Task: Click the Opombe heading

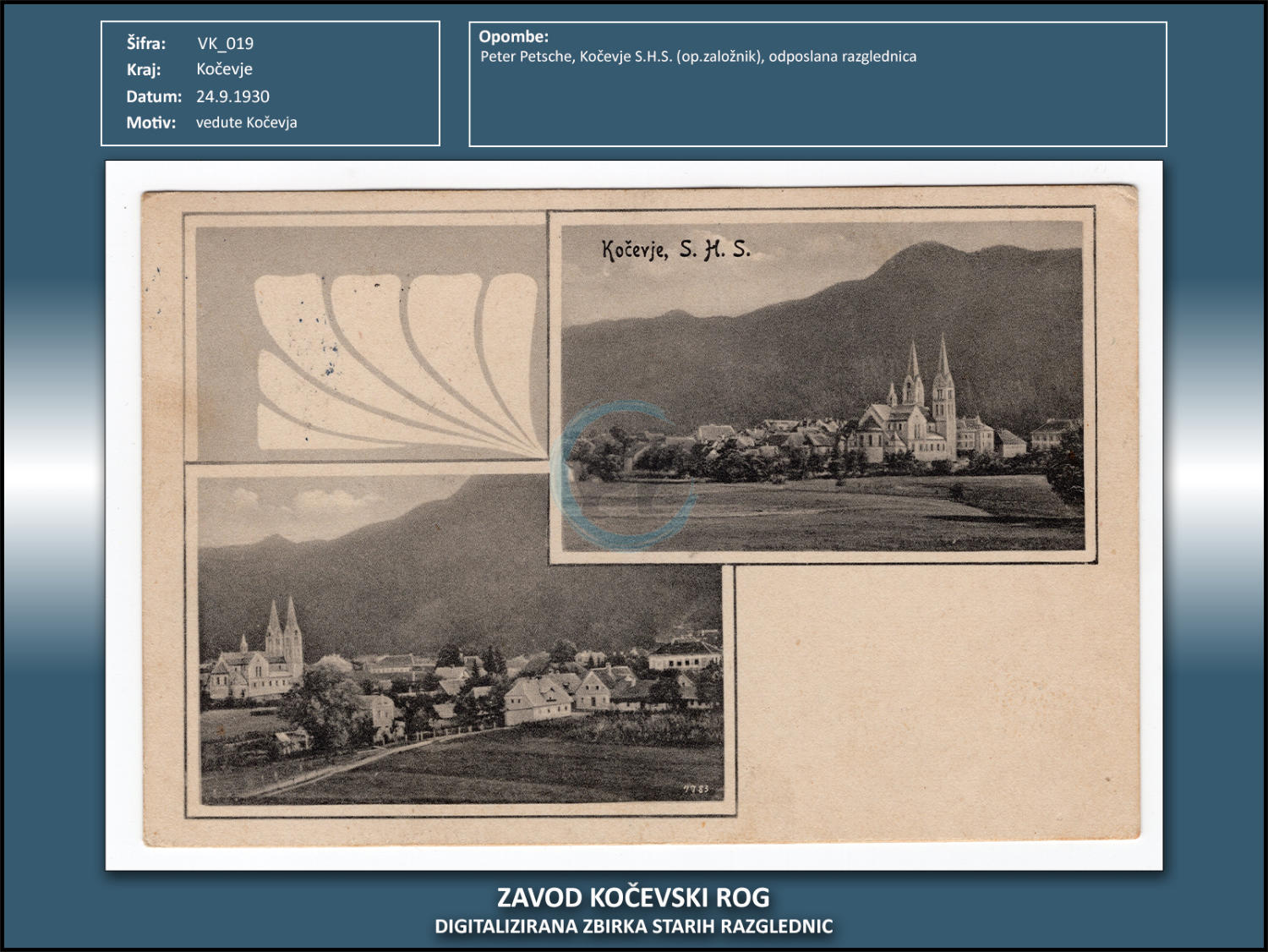Action: click(x=513, y=36)
